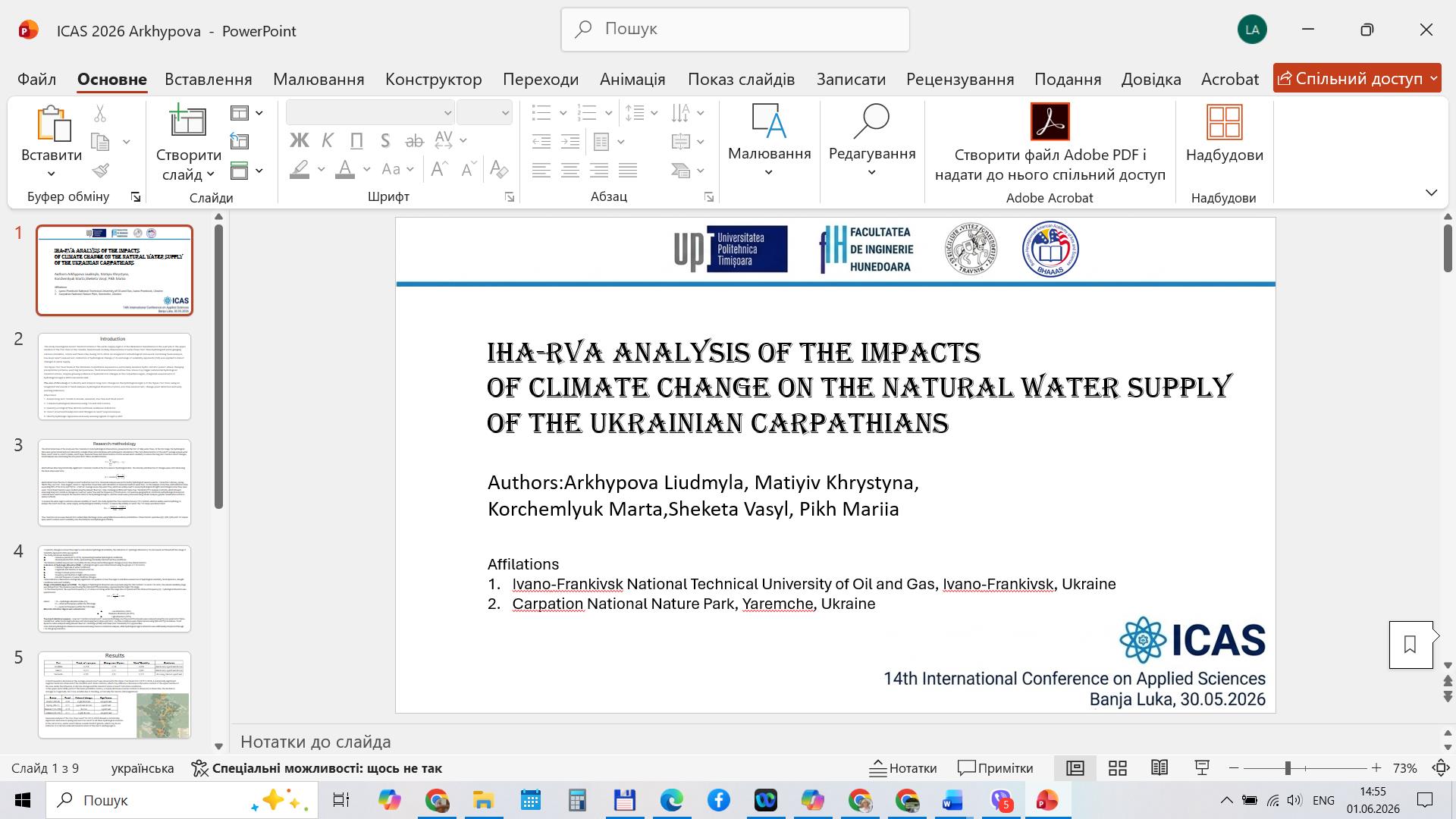Viewport: 1456px width, 819px height.
Task: Open the Create slide (Створити слайд) dropdown arrow
Action: pyautogui.click(x=210, y=175)
